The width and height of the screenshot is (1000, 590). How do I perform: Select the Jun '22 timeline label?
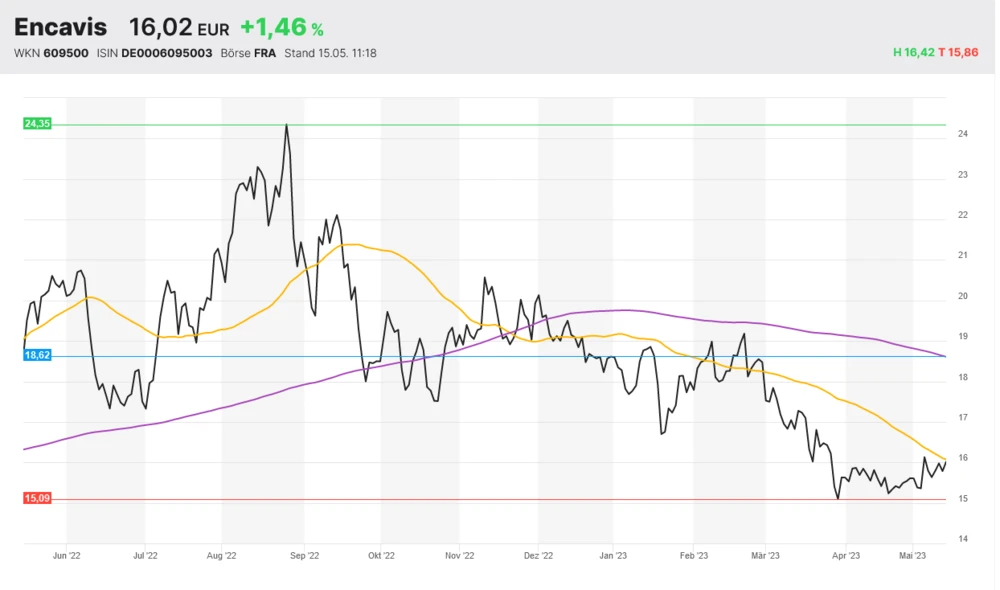tap(66, 554)
